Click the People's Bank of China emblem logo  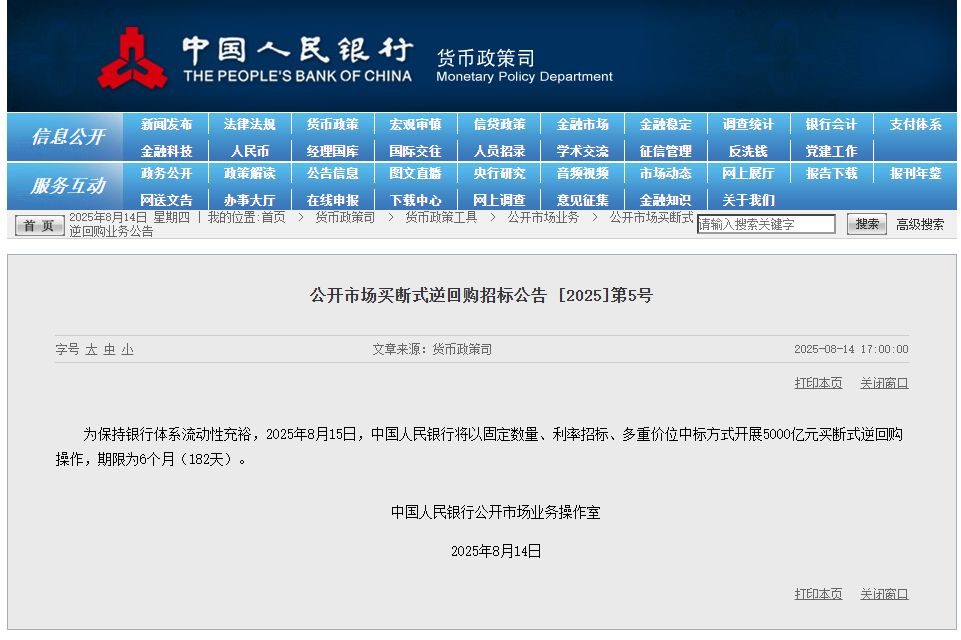click(x=135, y=56)
